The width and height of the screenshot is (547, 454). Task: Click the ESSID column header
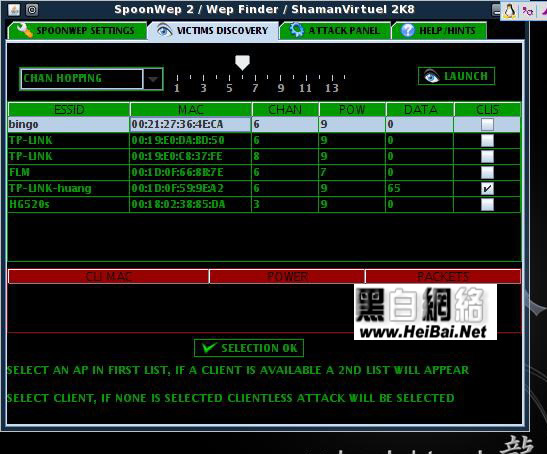69,110
